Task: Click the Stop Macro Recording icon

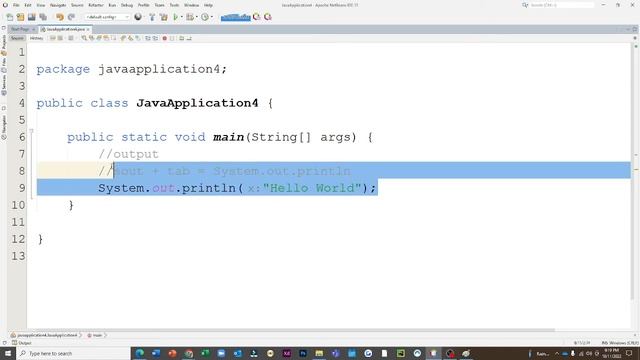Action: coord(172,38)
